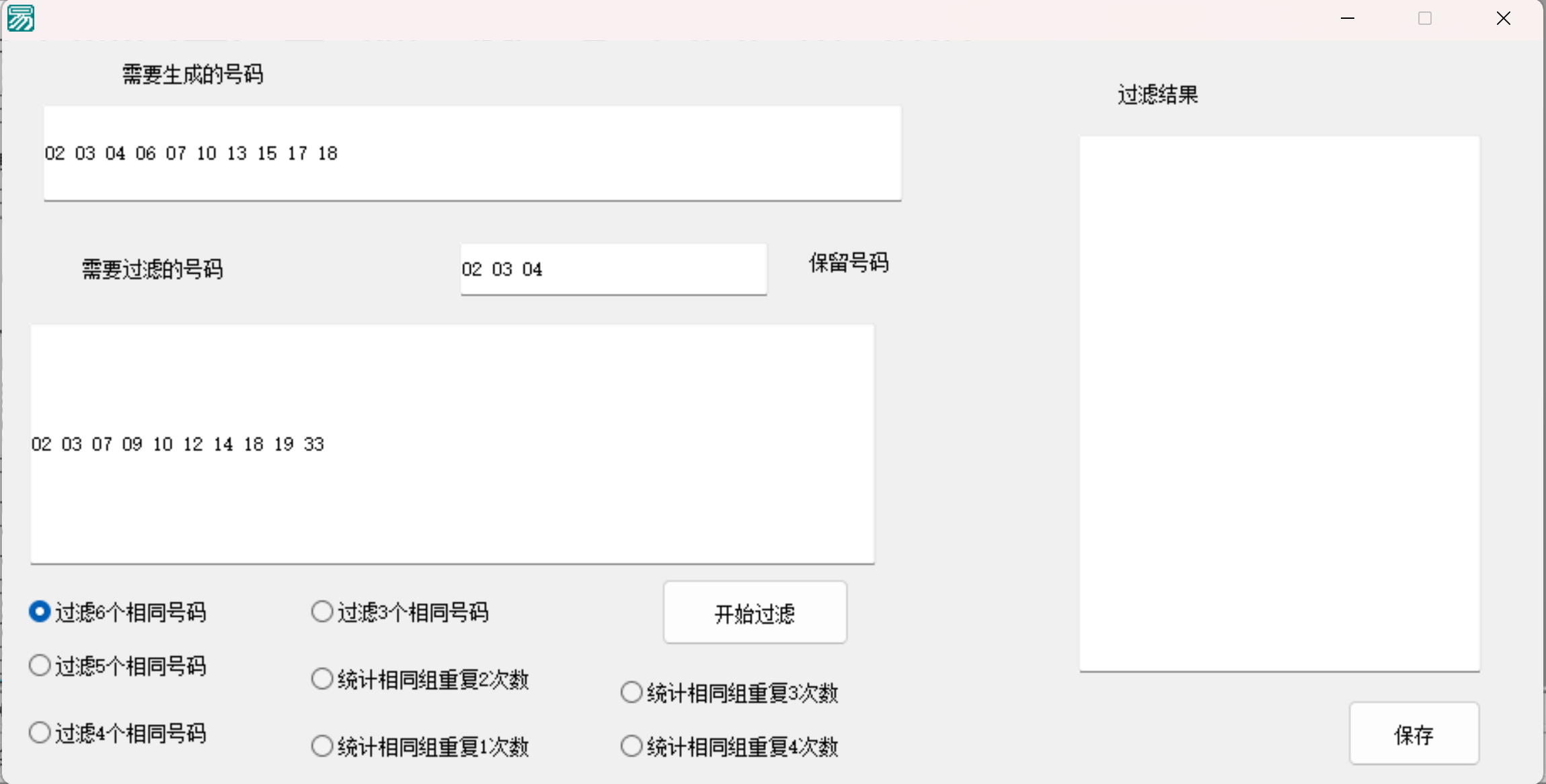Viewport: 1546px width, 784px height.
Task: Close the filter tool window
Action: click(1504, 18)
